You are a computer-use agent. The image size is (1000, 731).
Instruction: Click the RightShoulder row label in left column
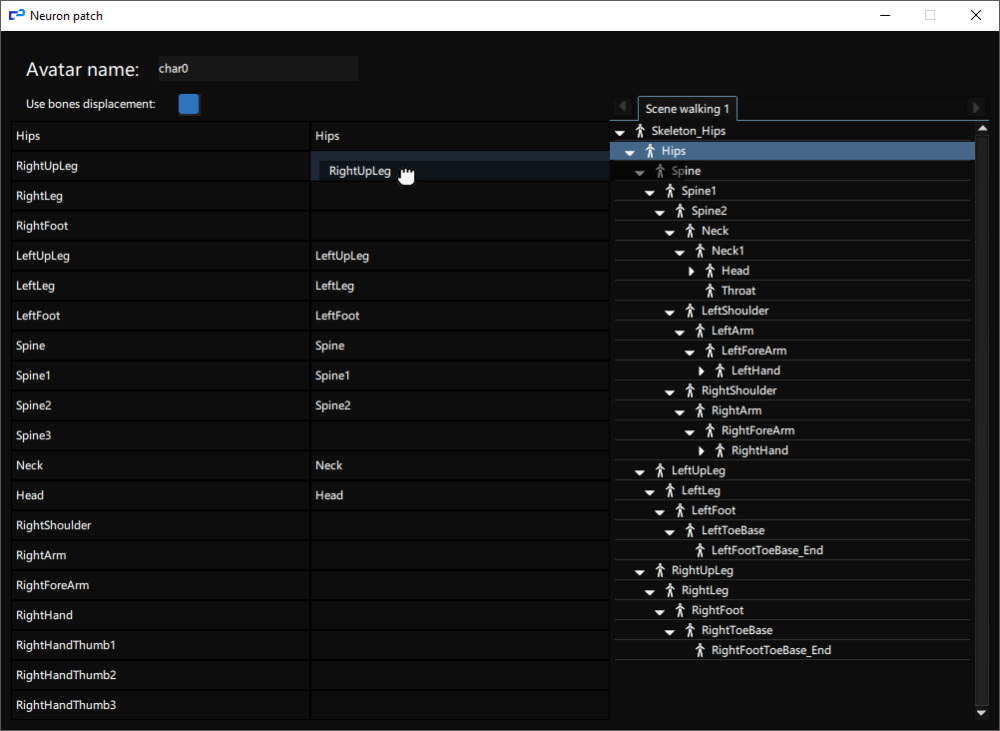(54, 526)
